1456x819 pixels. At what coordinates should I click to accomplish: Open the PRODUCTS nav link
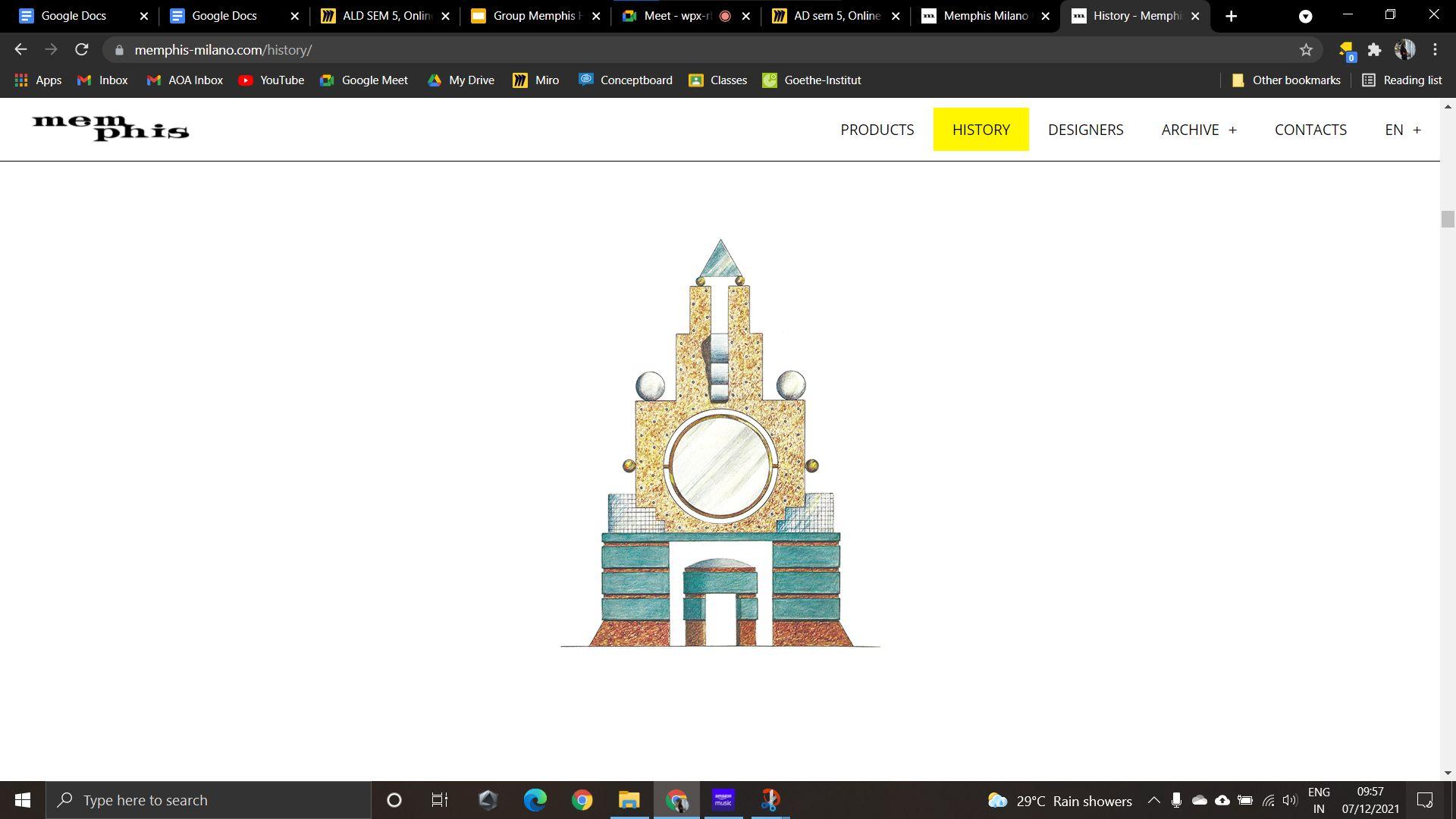pos(877,130)
